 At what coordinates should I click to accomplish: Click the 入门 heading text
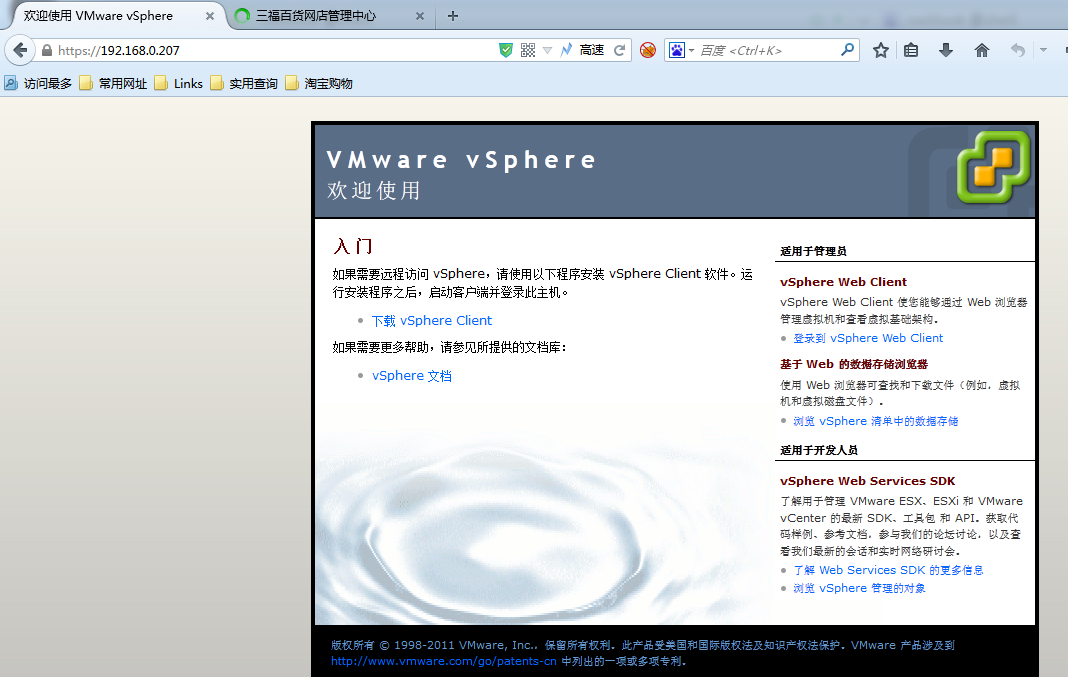(x=353, y=245)
